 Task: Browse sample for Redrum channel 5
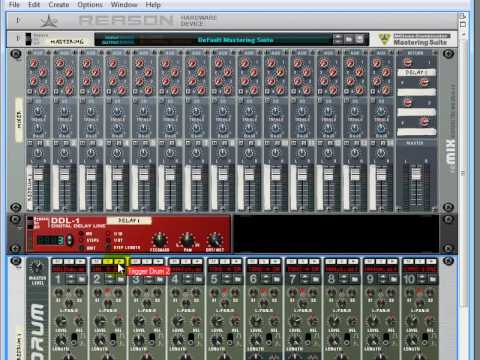[x=238, y=279]
